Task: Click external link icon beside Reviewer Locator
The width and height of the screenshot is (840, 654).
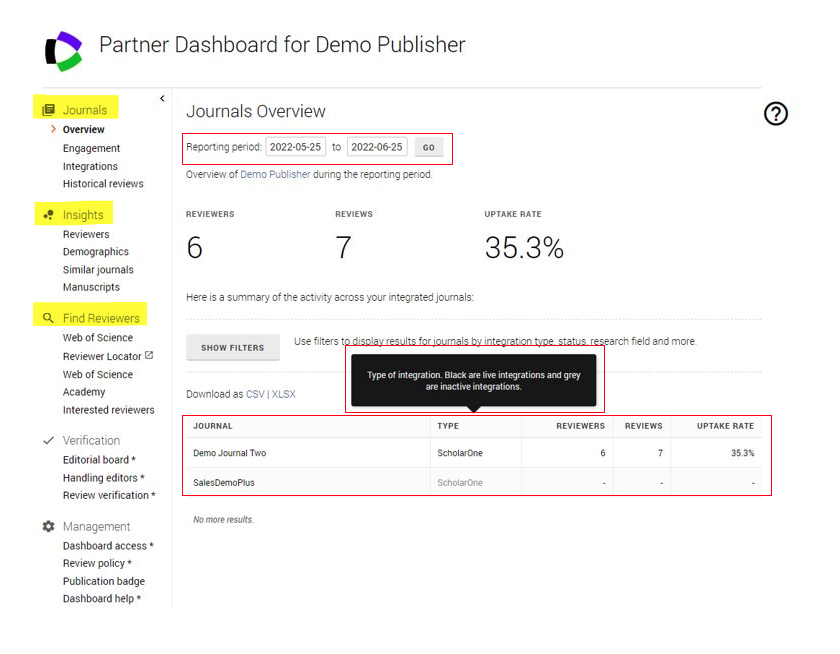Action: click(x=149, y=355)
